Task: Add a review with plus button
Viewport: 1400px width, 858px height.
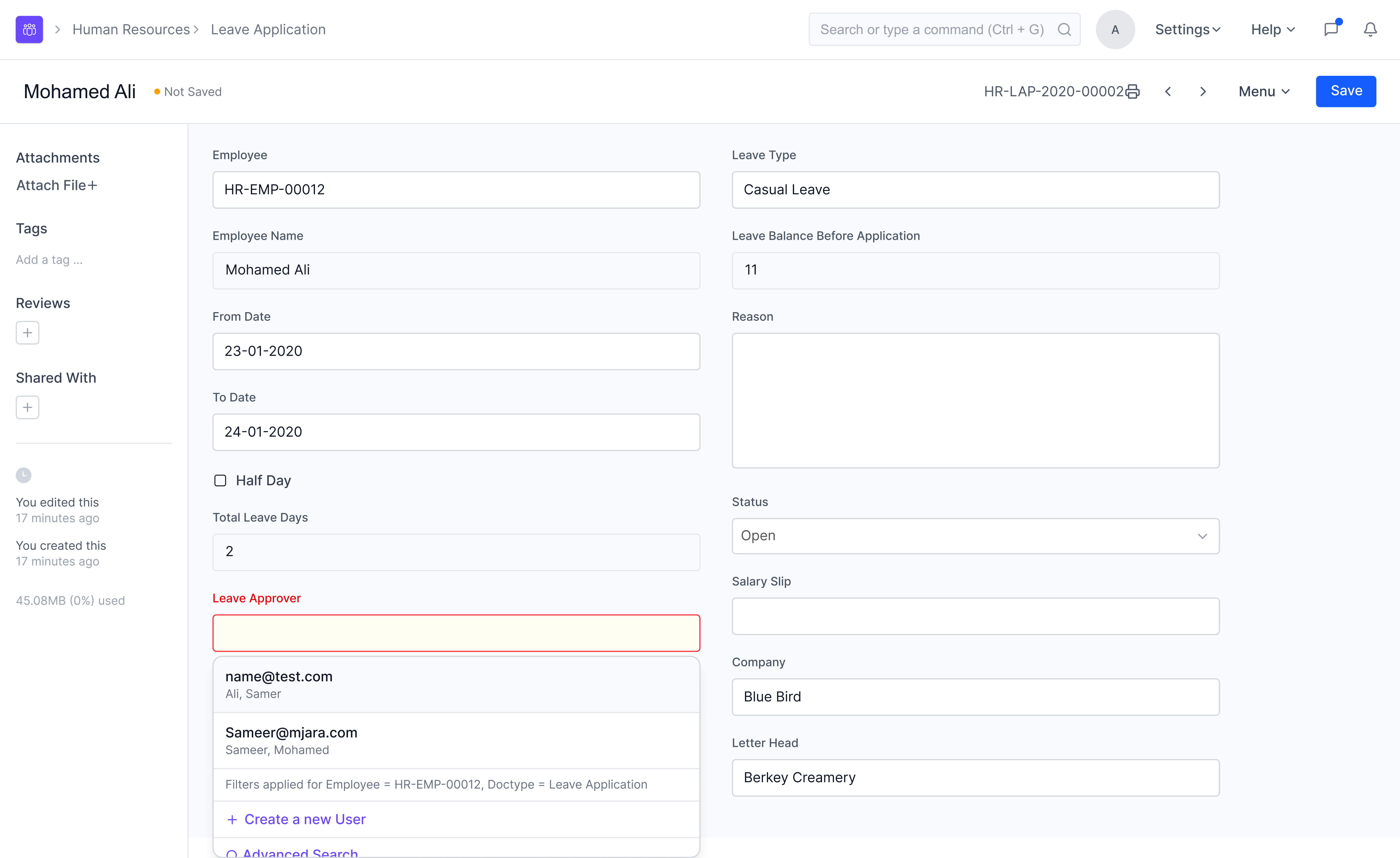Action: point(27,333)
